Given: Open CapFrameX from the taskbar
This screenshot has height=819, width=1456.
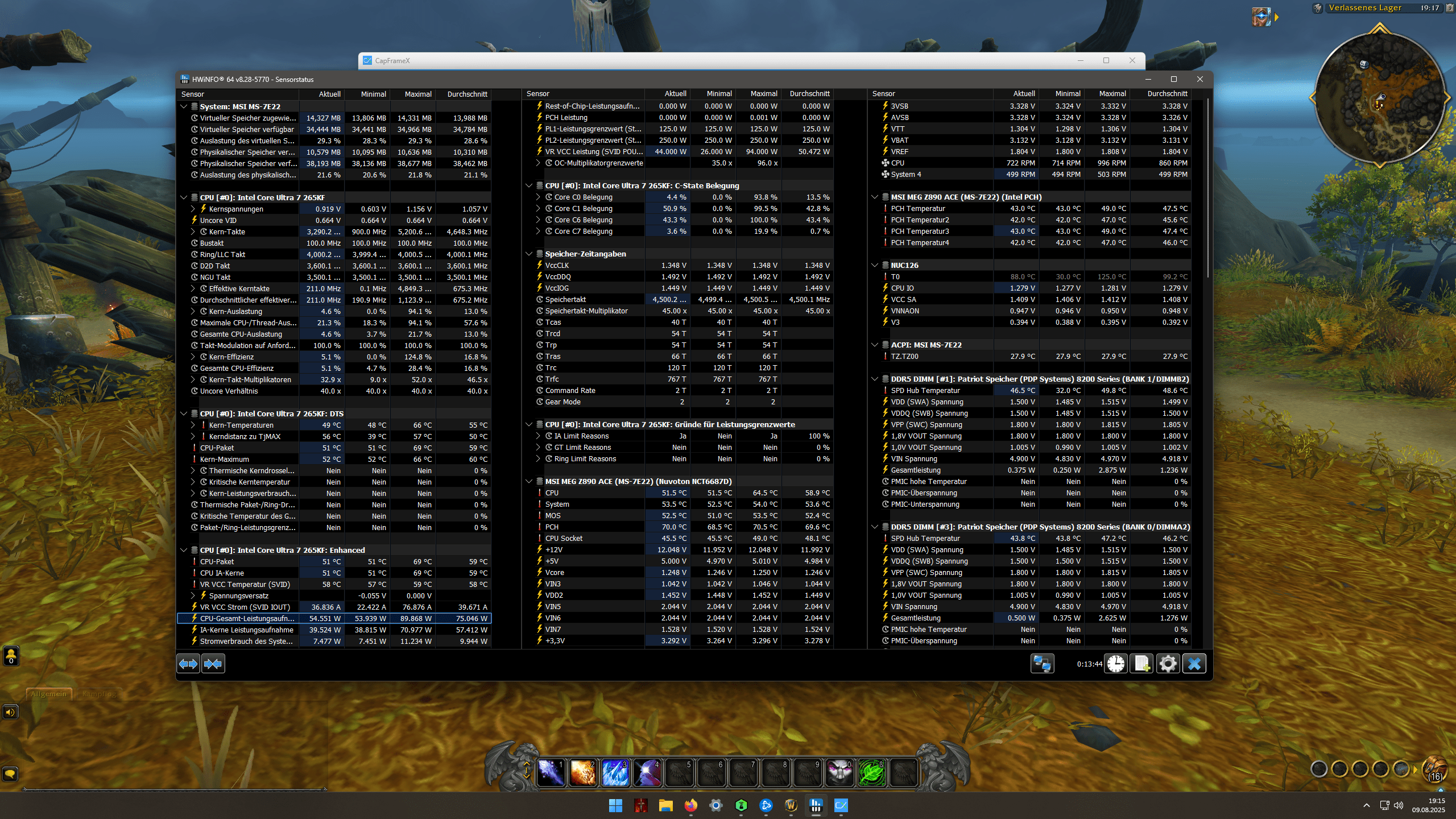Looking at the screenshot, I should pos(841,805).
